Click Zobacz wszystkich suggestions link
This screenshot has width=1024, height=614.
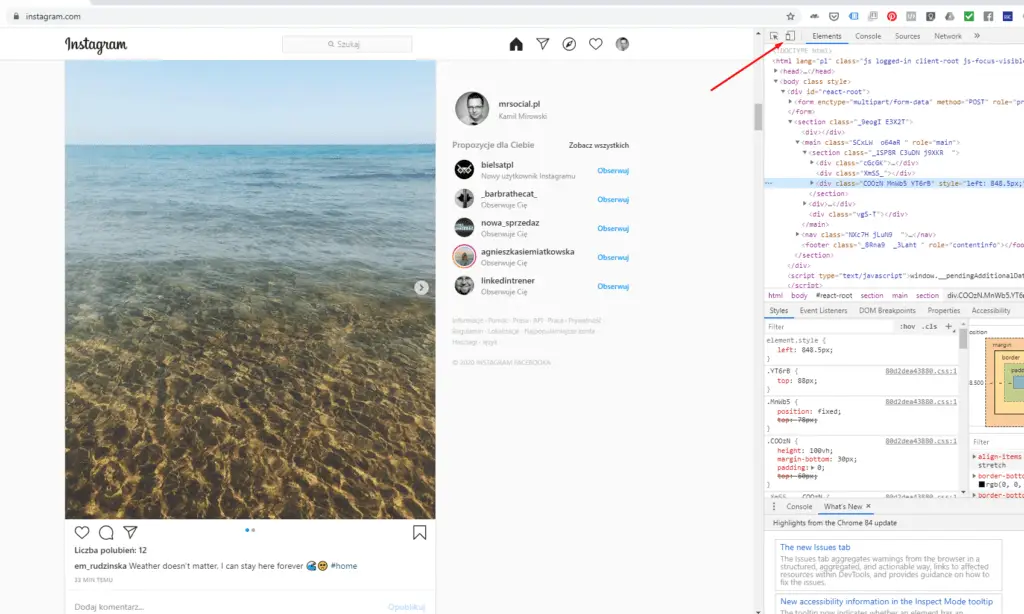pyautogui.click(x=599, y=145)
